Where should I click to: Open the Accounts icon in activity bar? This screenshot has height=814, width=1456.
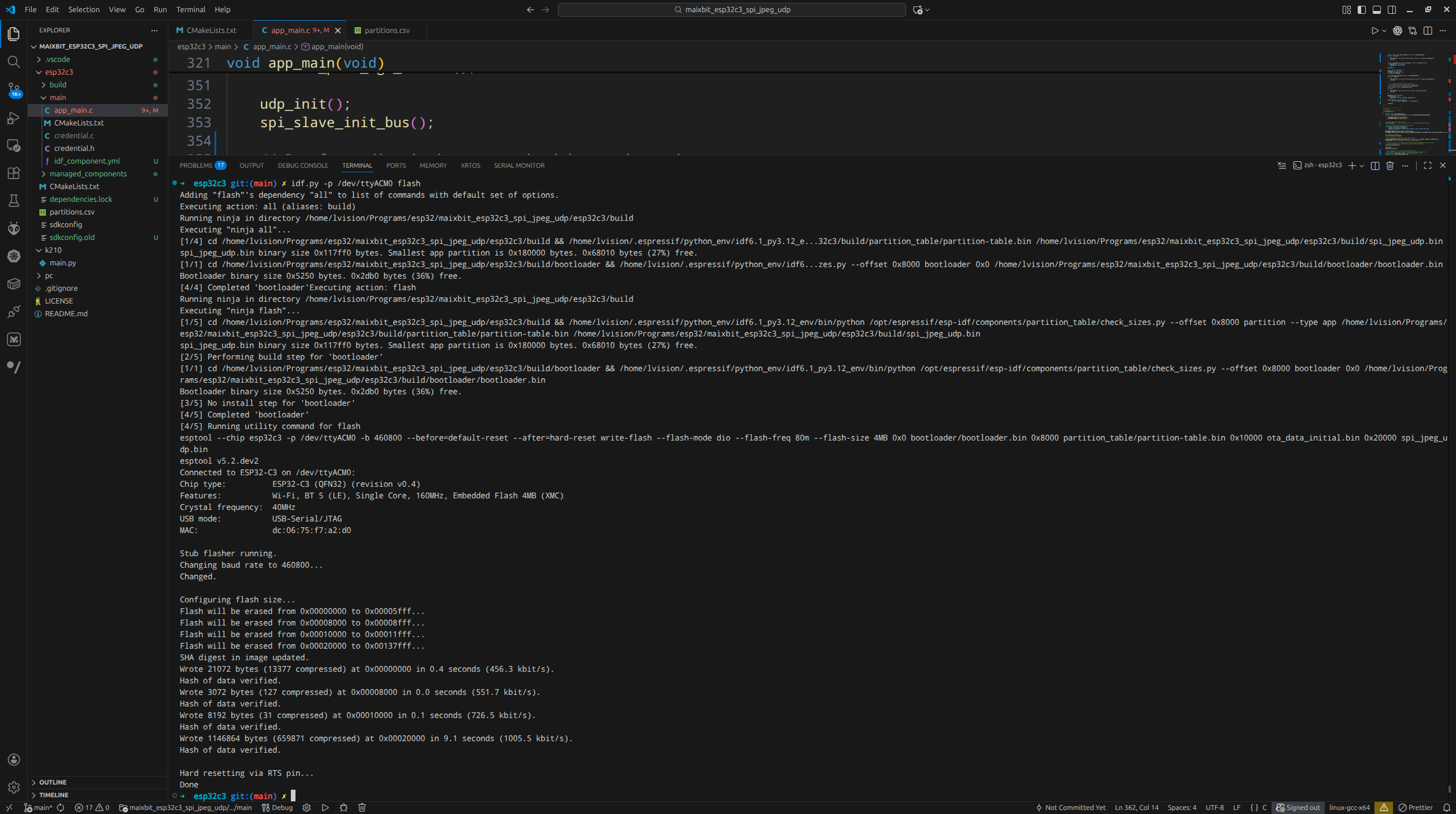(x=13, y=760)
